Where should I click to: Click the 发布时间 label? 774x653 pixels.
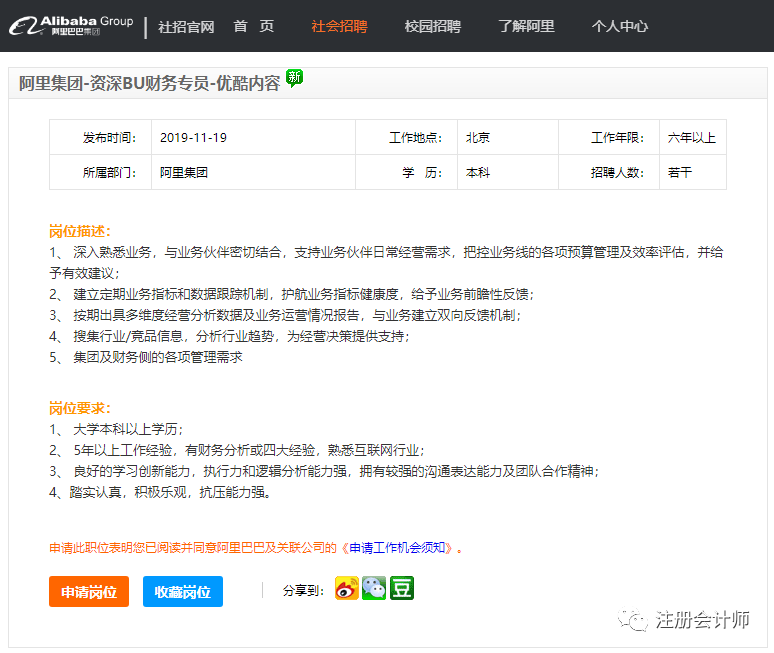pos(110,138)
